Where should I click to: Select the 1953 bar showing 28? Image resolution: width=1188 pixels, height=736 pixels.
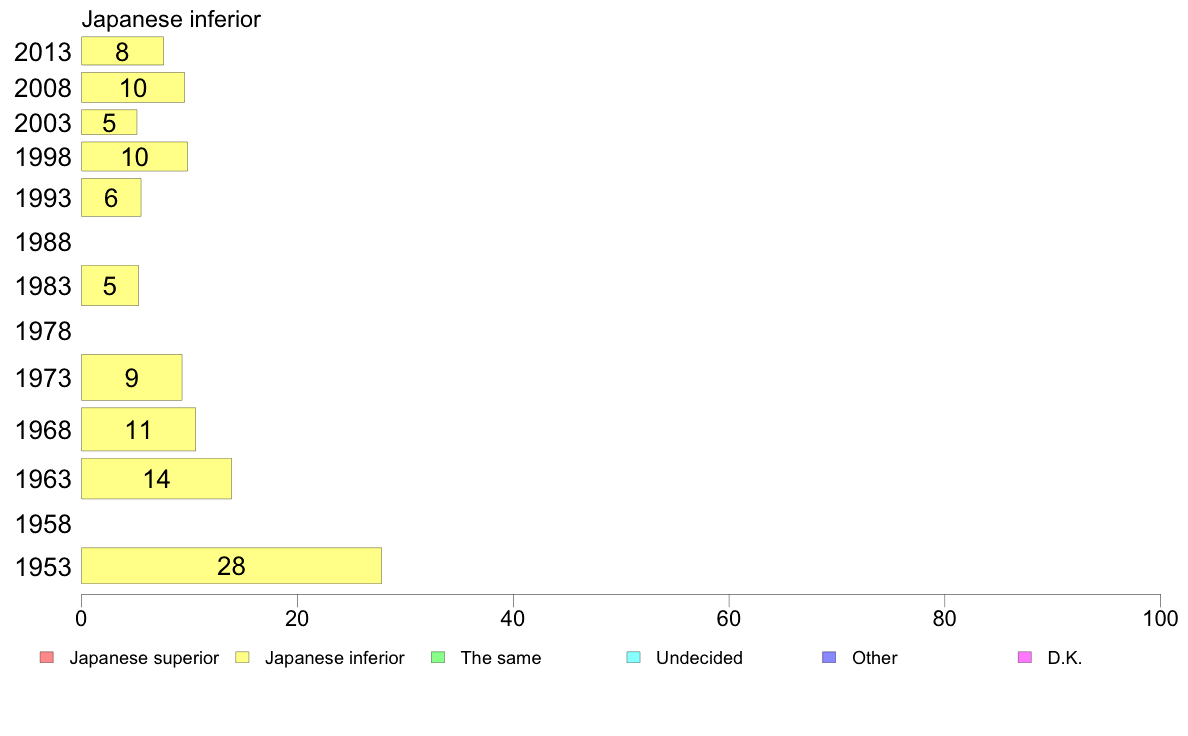[x=231, y=565]
